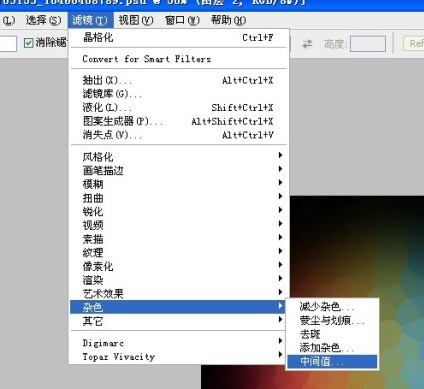This screenshot has width=424, height=389.
Task: Choose 去斑 from submenu
Action: point(332,334)
